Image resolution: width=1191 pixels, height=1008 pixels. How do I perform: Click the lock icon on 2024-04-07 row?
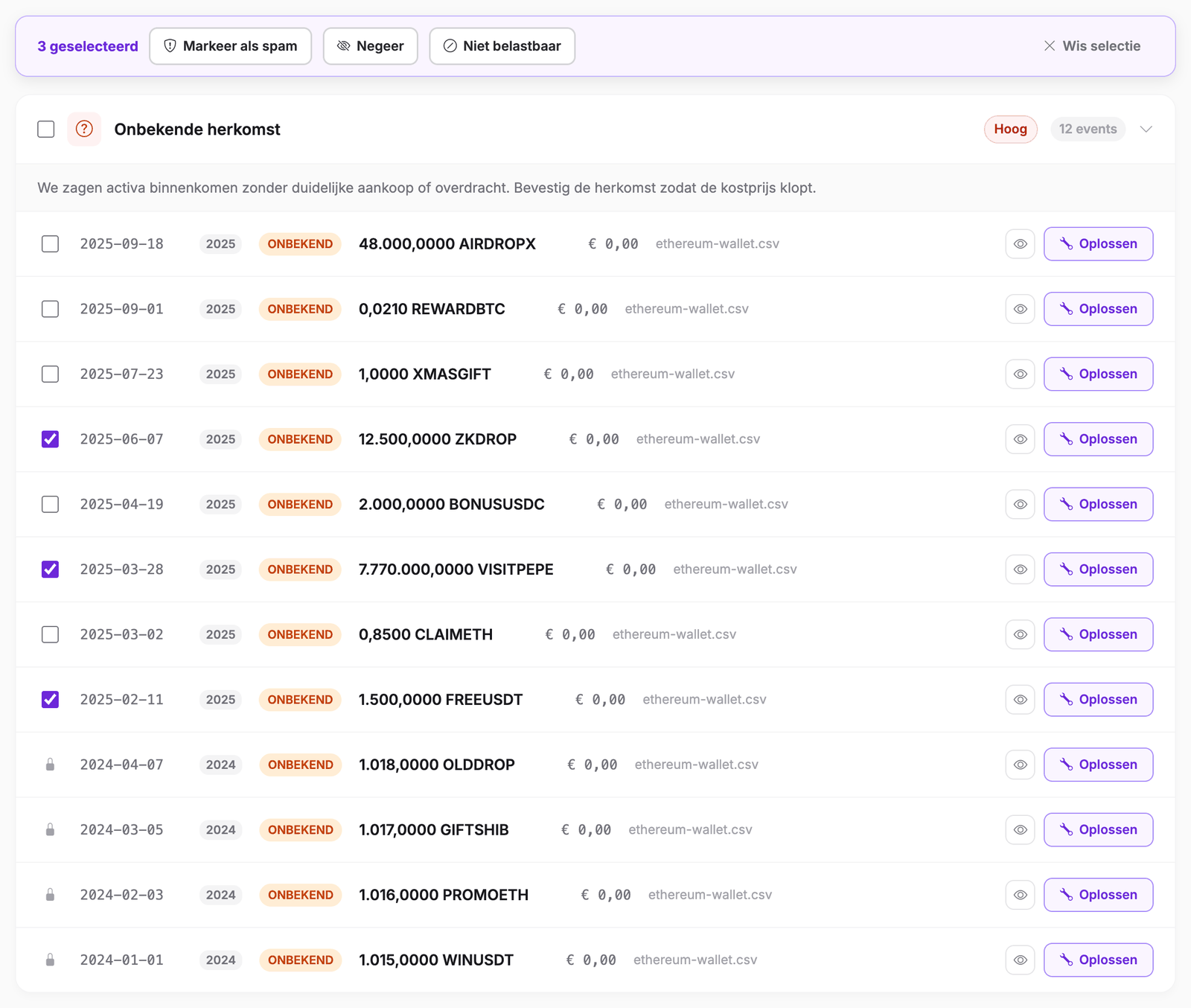tap(50, 765)
